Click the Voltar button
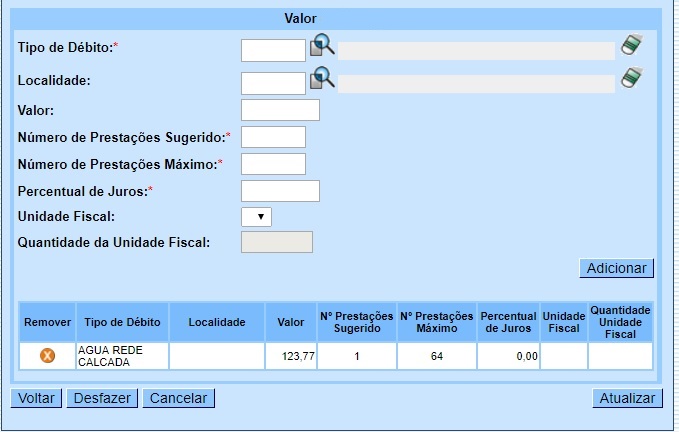679x432 pixels. coord(36,398)
